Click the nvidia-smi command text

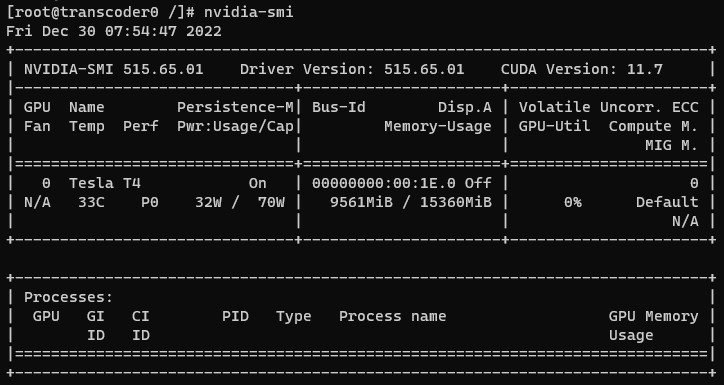248,12
